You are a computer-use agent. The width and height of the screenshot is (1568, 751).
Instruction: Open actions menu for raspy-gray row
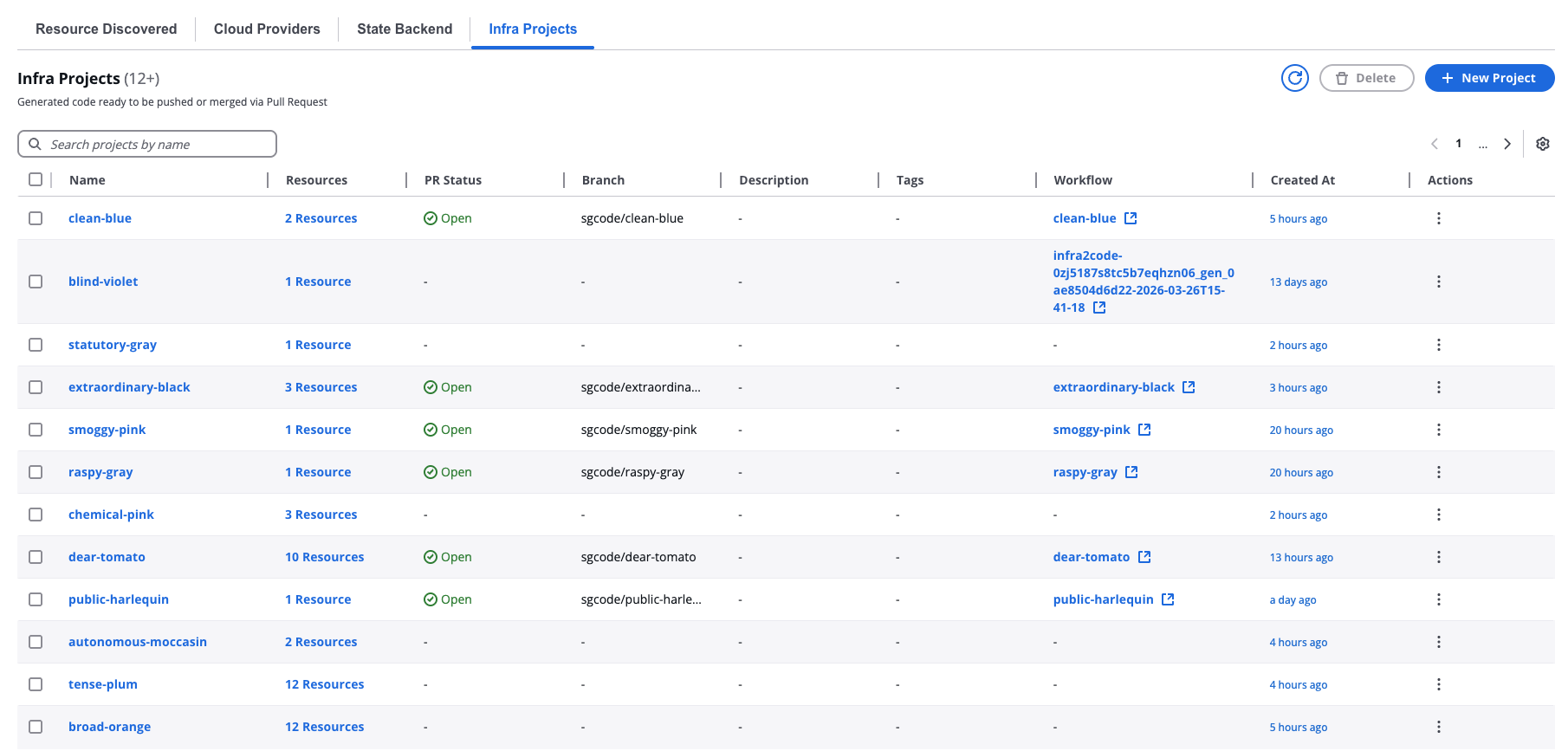[x=1438, y=472]
